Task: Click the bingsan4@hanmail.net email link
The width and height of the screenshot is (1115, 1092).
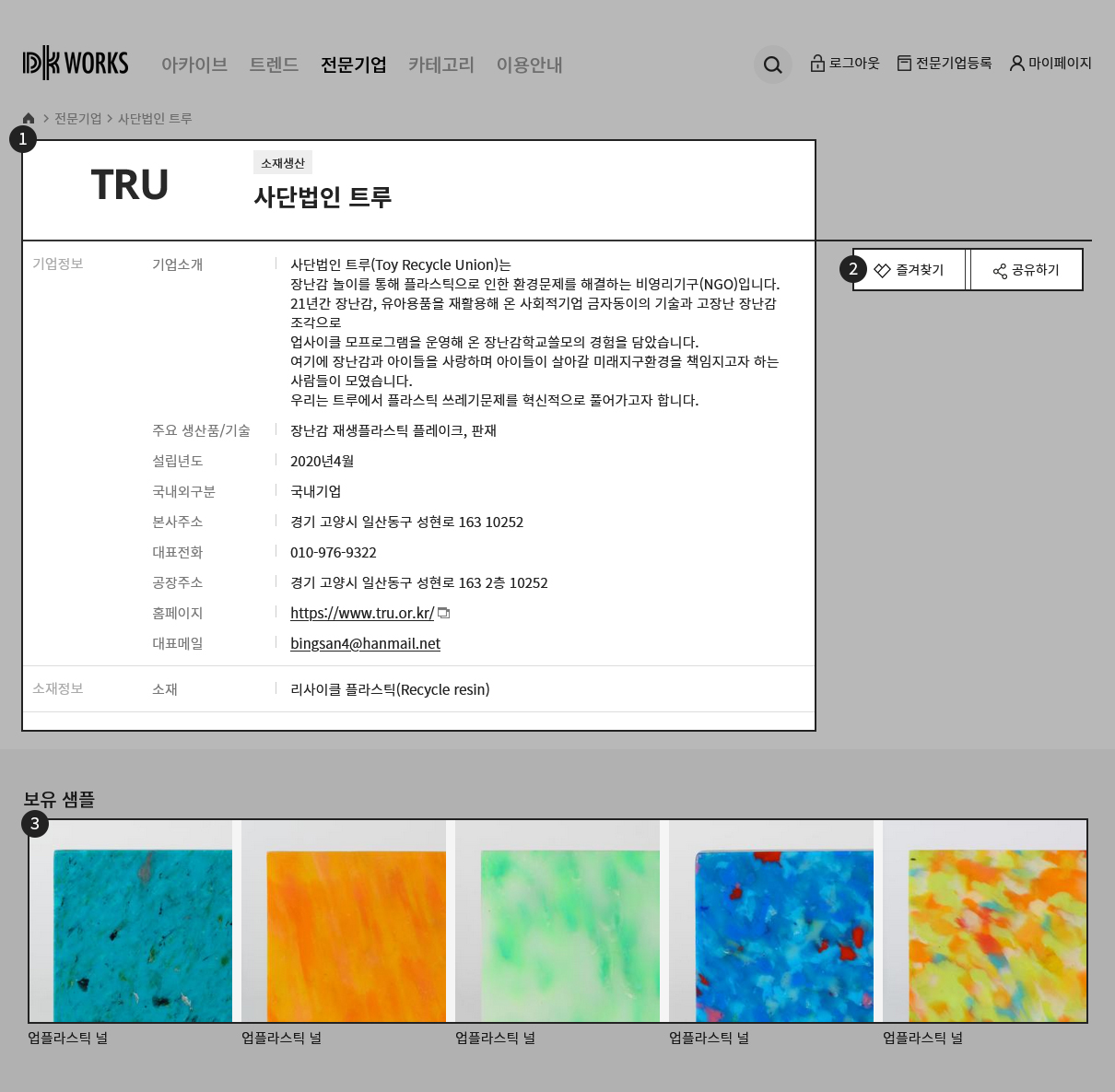Action: (x=365, y=643)
